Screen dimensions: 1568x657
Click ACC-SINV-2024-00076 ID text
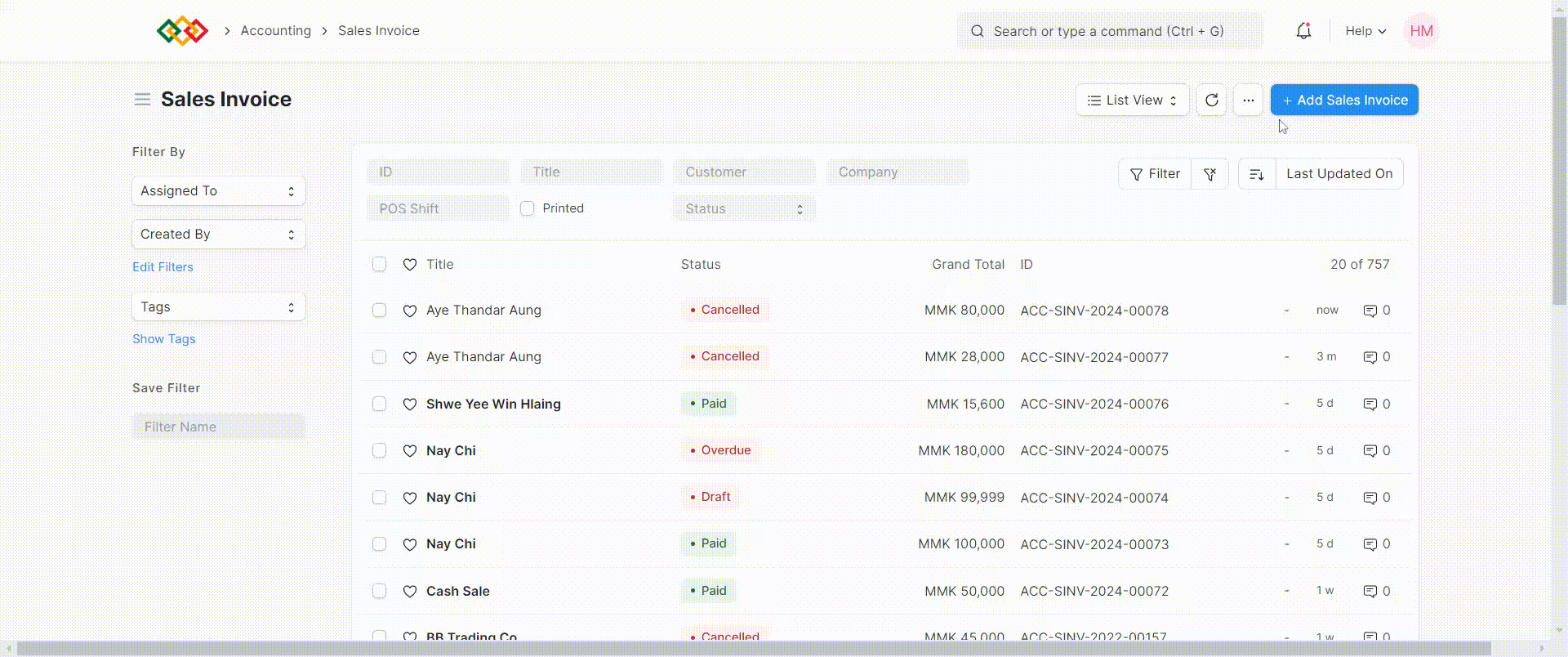tap(1094, 404)
